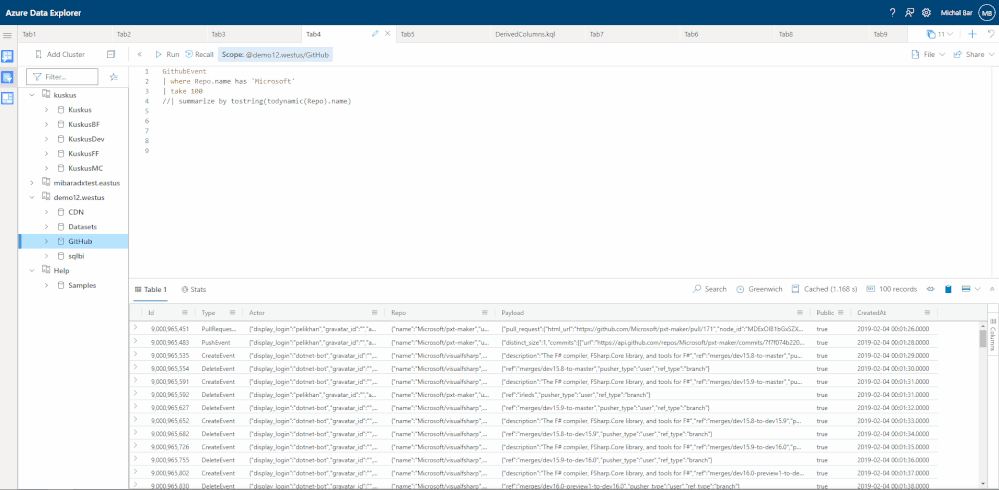
Task: Click the clipboard copy icon
Action: coord(948,289)
